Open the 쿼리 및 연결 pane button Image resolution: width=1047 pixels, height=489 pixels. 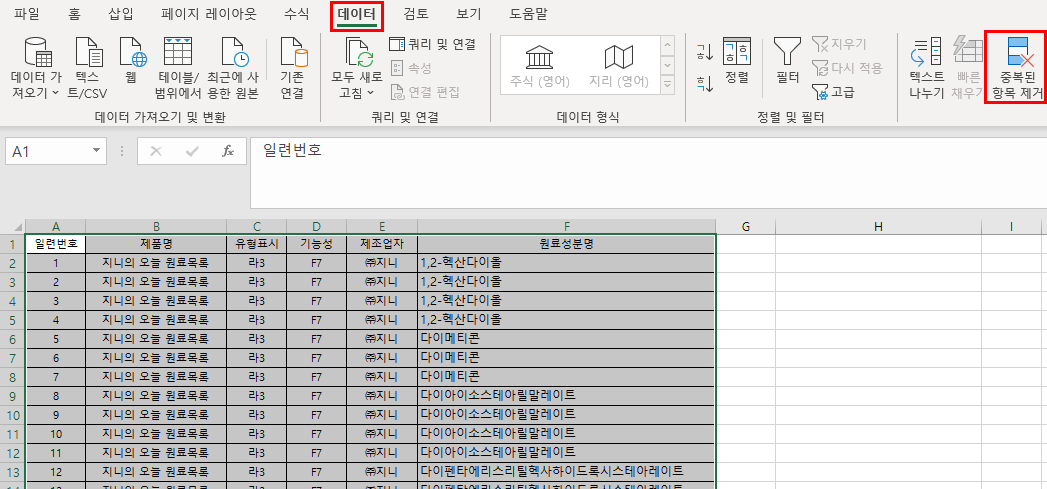point(433,45)
